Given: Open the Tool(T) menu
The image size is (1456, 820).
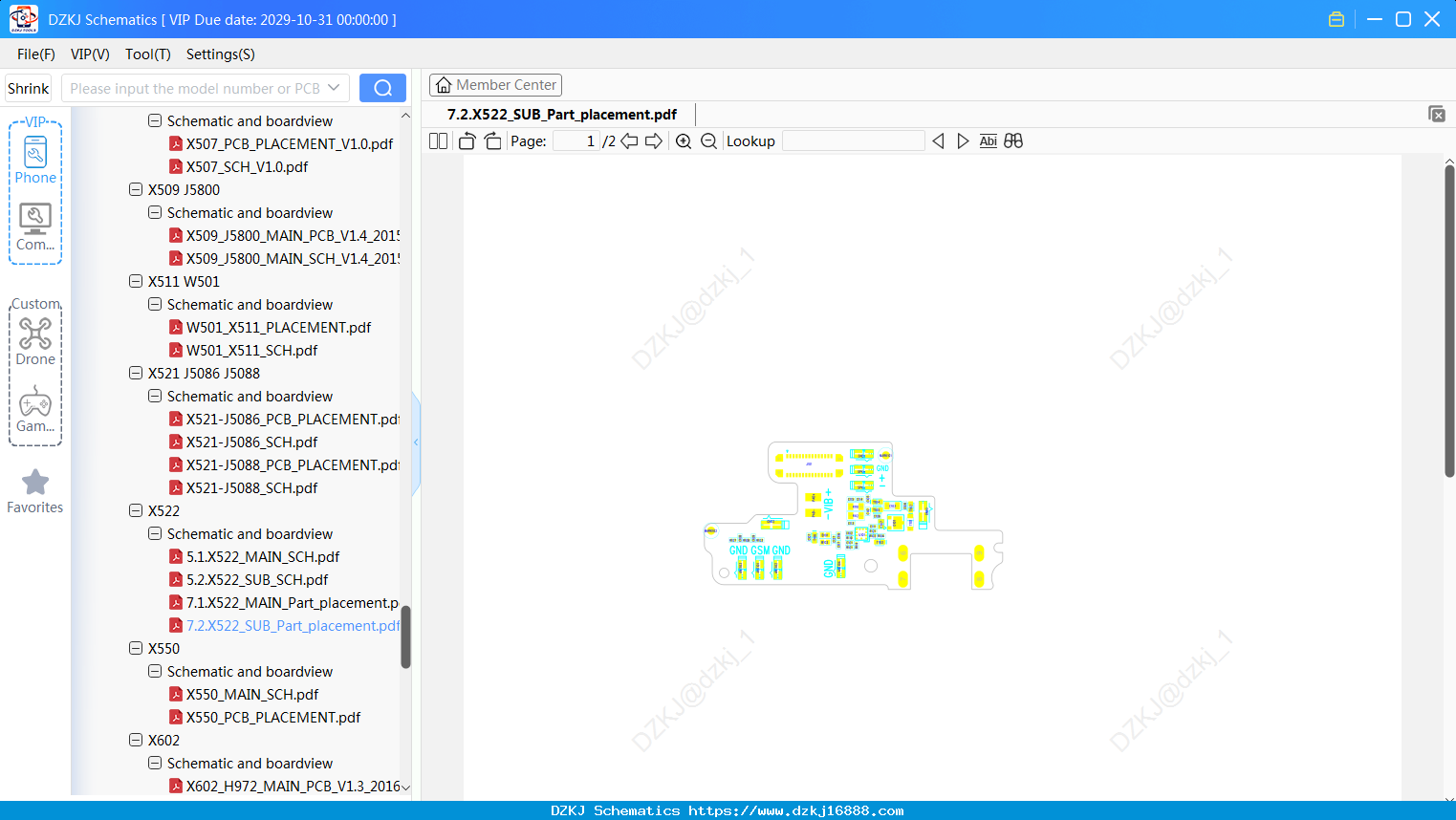Looking at the screenshot, I should point(148,54).
